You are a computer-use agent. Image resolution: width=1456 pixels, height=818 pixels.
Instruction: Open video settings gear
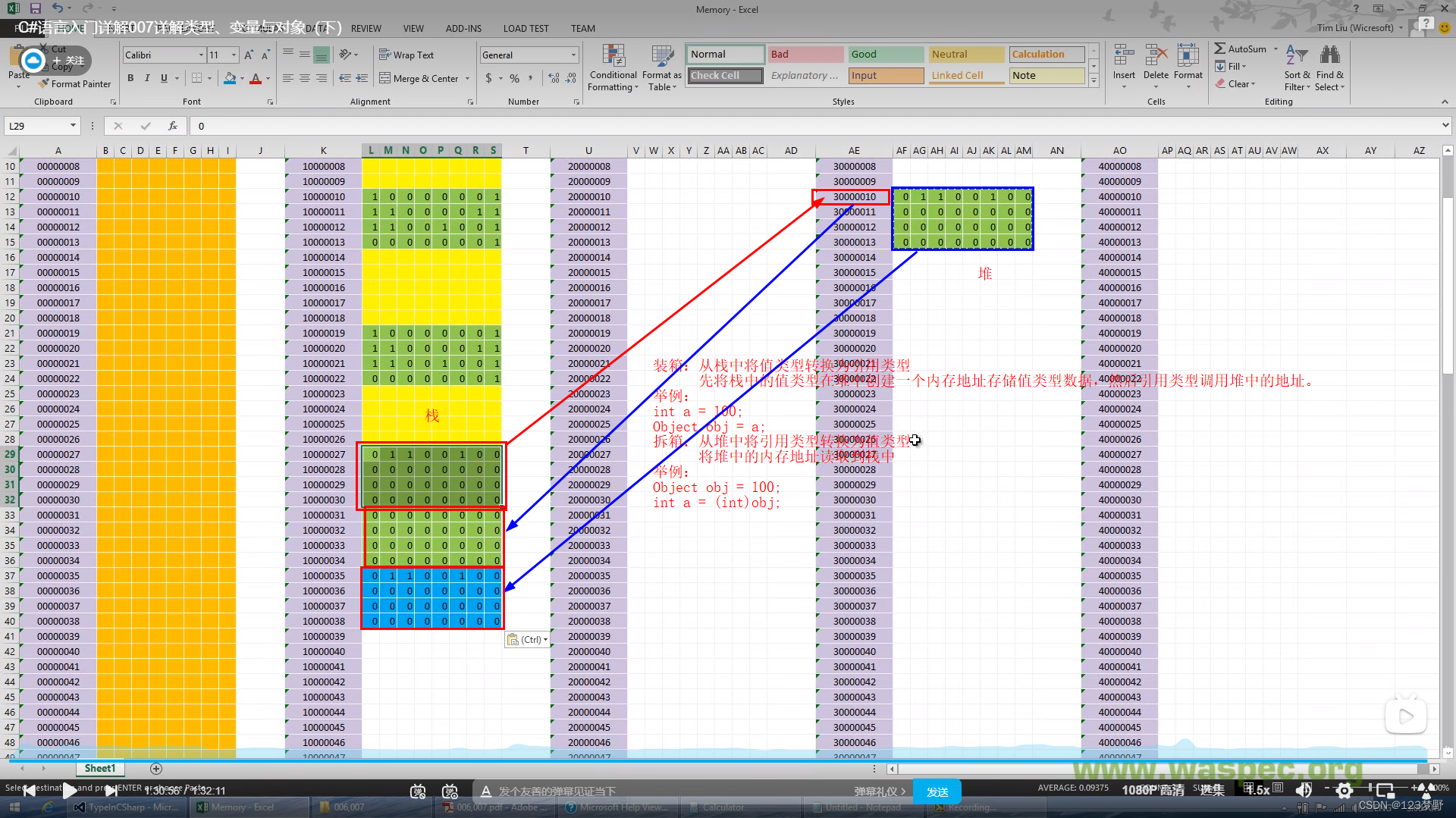[x=1344, y=791]
